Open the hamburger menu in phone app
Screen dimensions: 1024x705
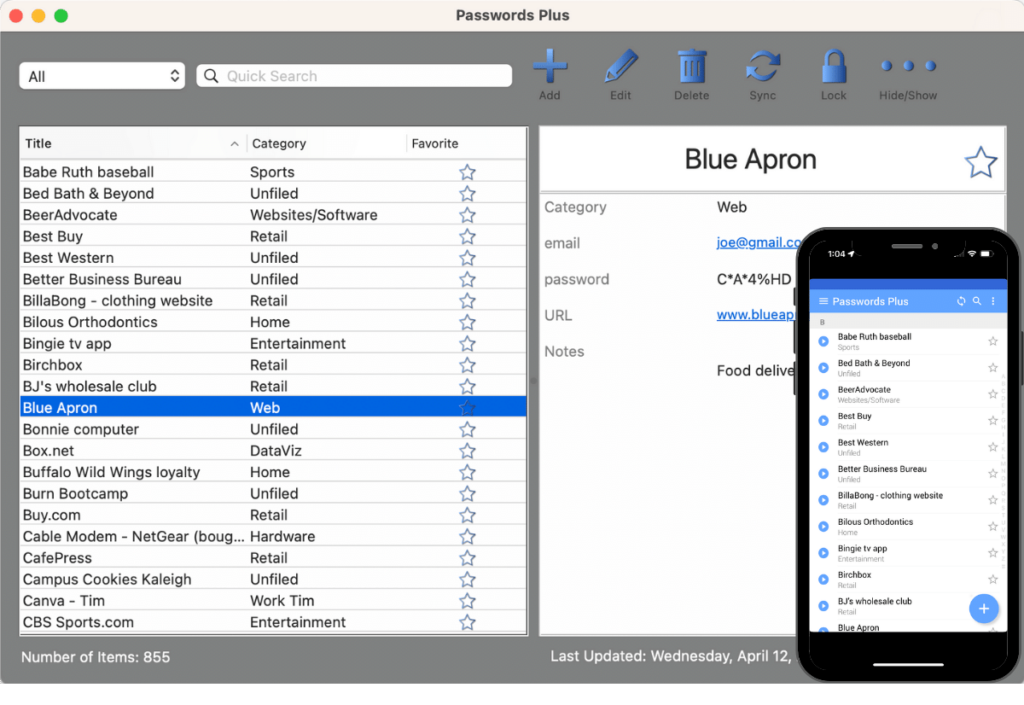[823, 301]
